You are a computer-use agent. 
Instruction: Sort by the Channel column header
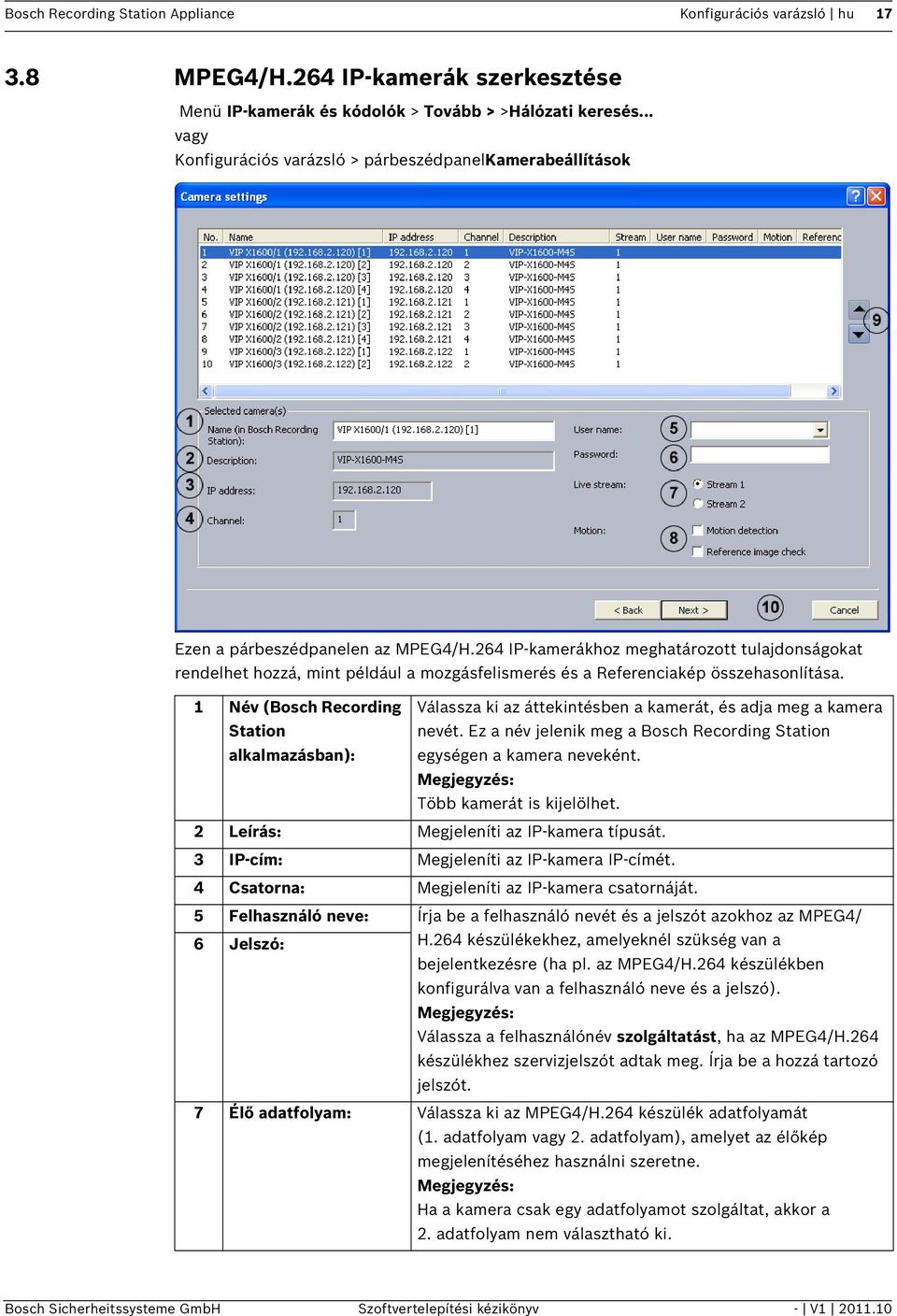click(482, 237)
